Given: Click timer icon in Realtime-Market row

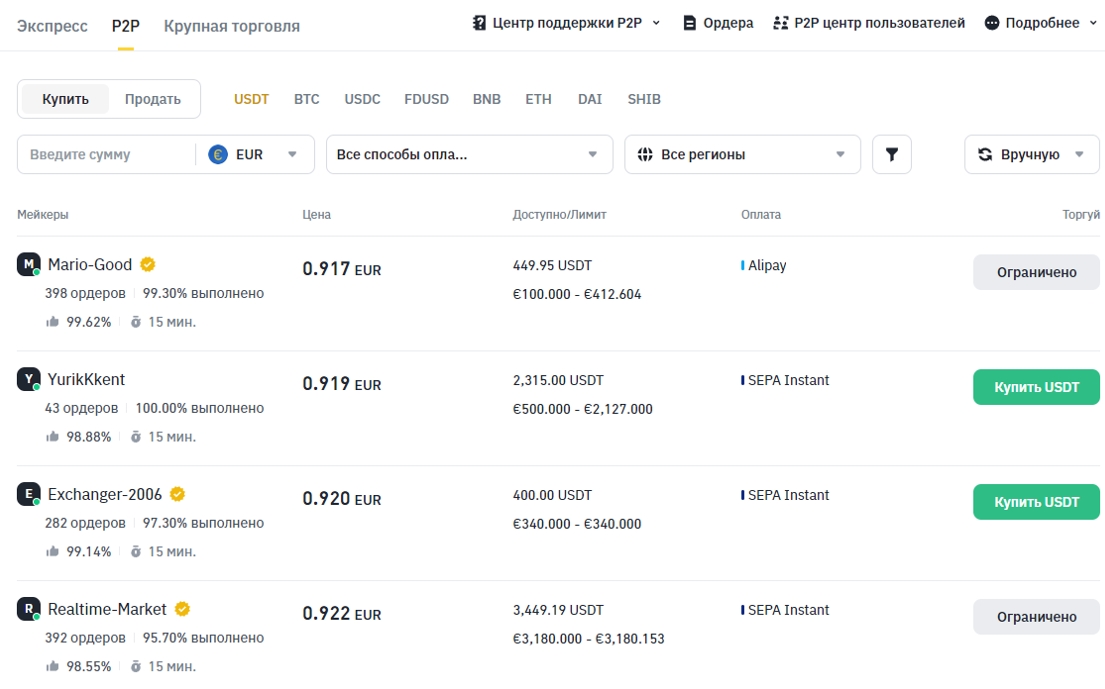Looking at the screenshot, I should [x=136, y=666].
